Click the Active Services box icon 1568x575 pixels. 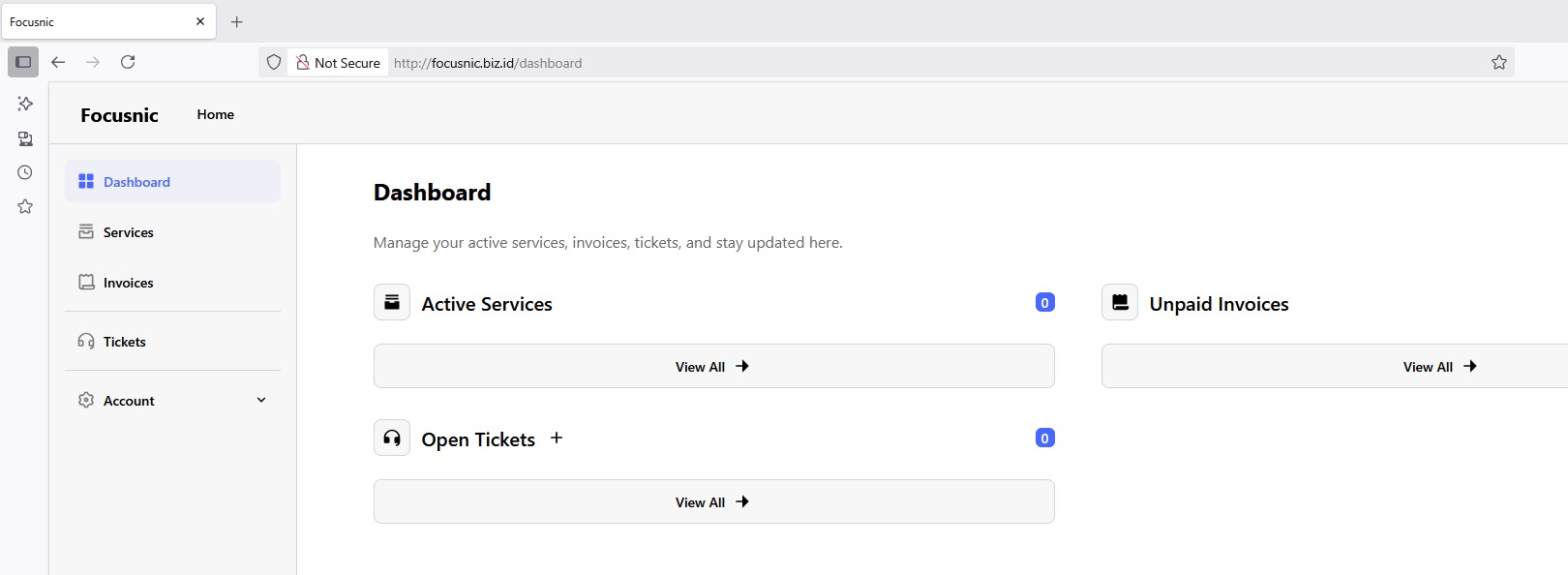pos(392,303)
